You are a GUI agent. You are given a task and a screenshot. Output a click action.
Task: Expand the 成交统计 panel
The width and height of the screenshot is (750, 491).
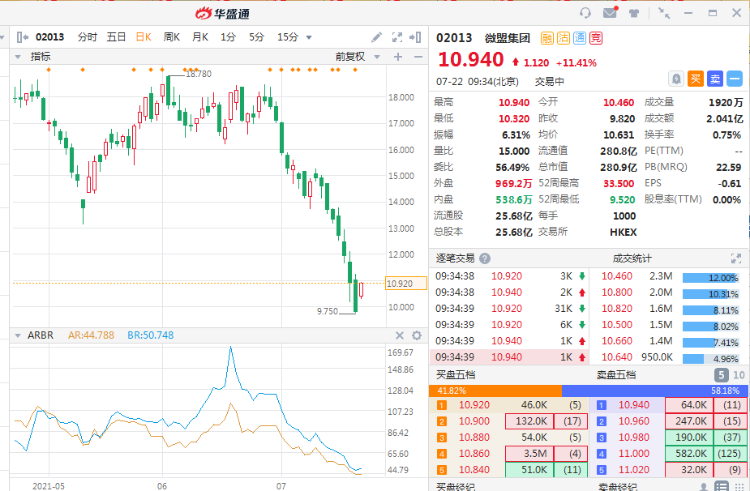point(736,259)
